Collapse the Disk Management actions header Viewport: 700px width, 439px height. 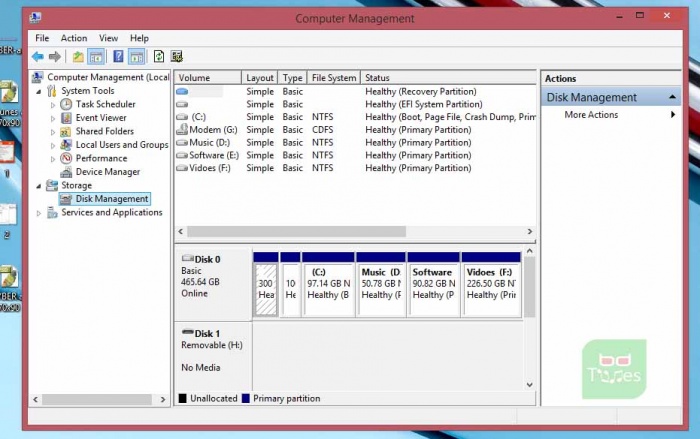(x=674, y=97)
